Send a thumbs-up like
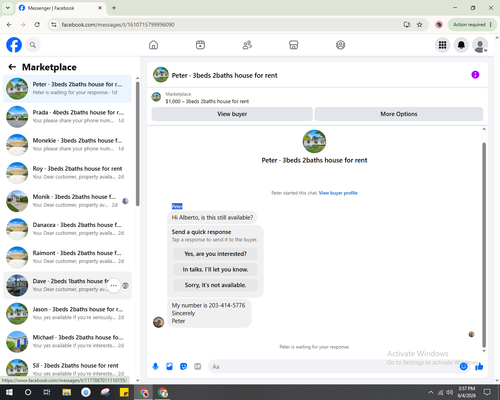This screenshot has width=500, height=400. coord(479,367)
